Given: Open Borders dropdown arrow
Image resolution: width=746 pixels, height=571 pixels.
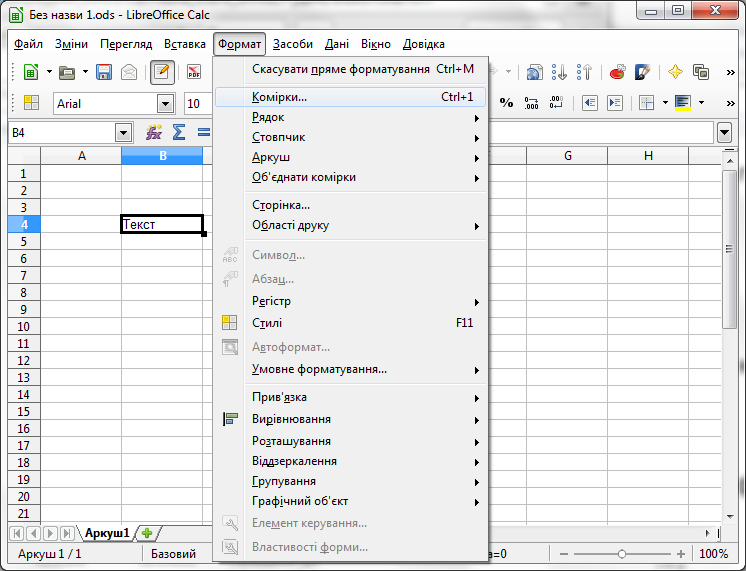Looking at the screenshot, I should click(x=665, y=103).
